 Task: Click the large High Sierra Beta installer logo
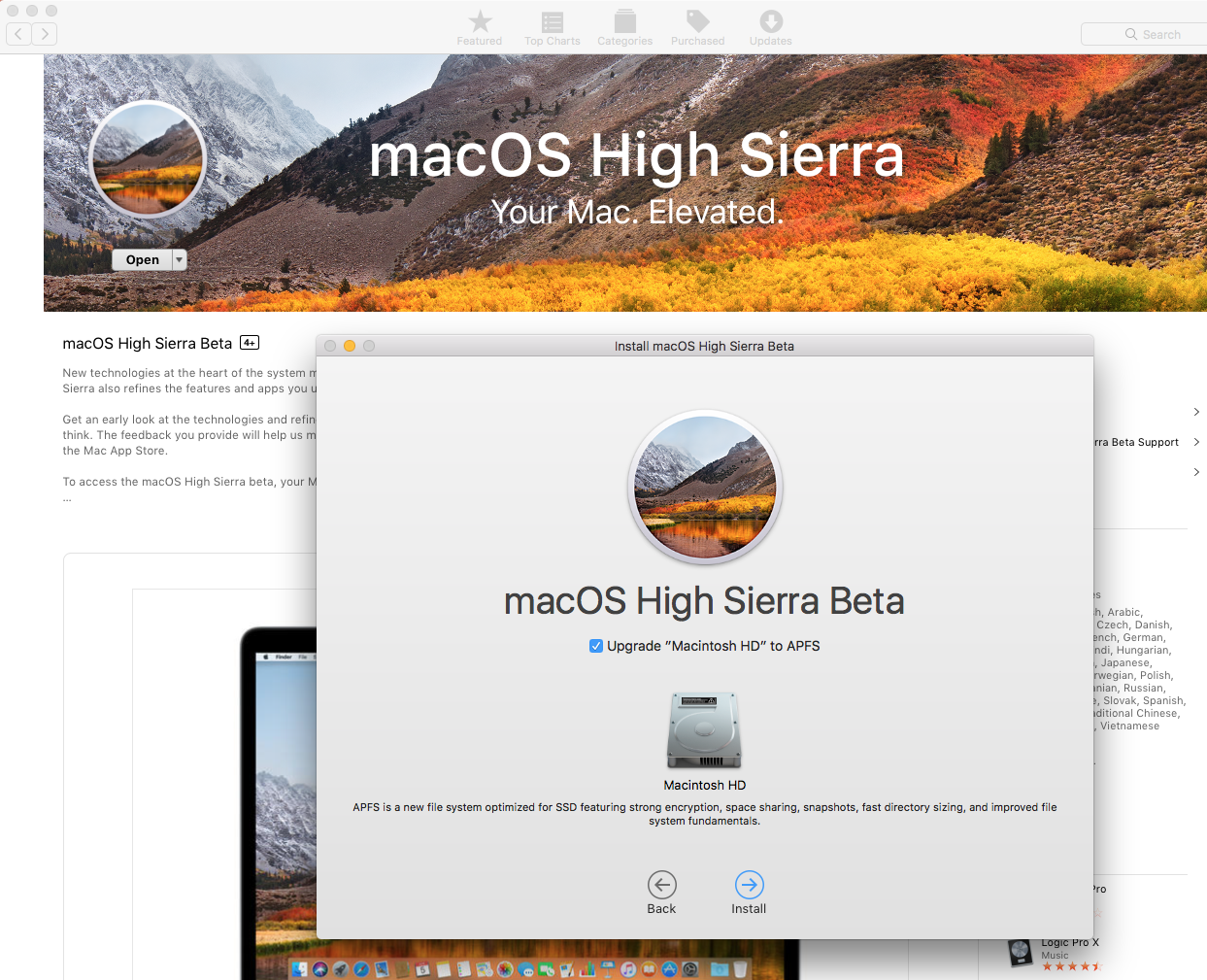(x=705, y=488)
